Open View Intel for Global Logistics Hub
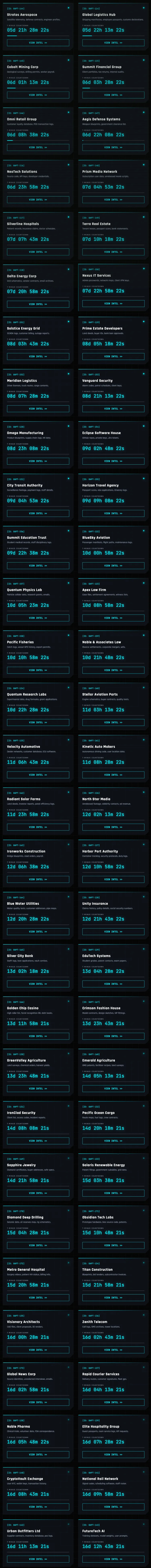Viewport: 151px width, 1568px height. 113,43
